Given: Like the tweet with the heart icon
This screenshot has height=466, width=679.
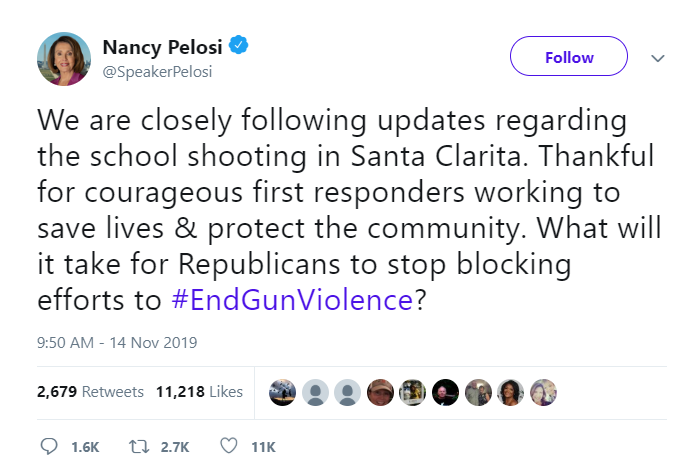Looking at the screenshot, I should (227, 446).
